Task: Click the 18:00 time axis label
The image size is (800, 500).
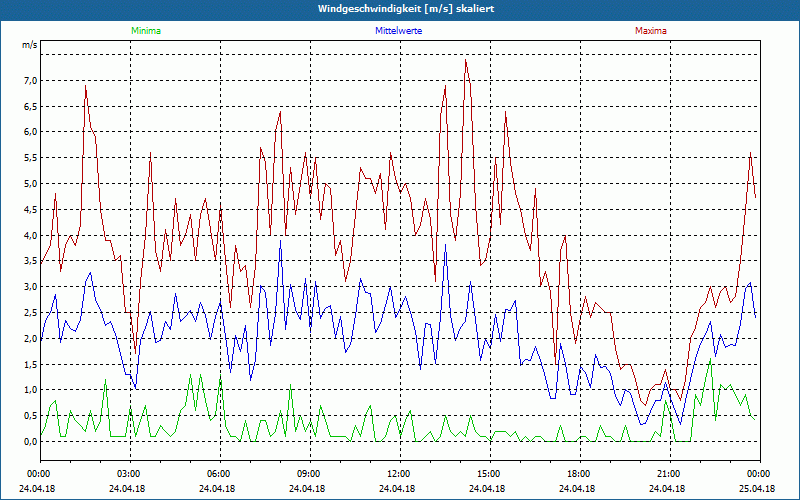Action: tap(579, 473)
